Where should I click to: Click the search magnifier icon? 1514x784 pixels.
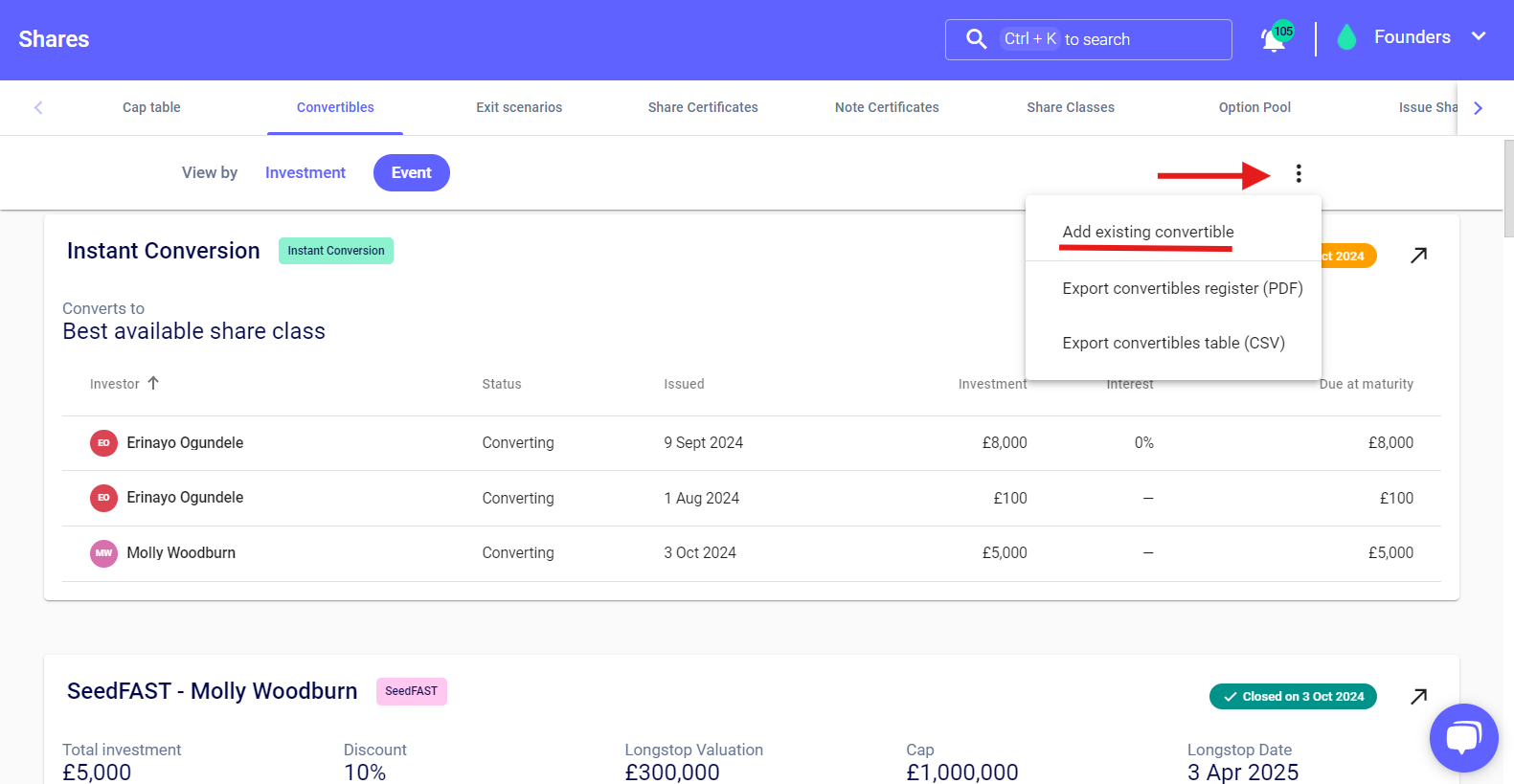(x=976, y=39)
